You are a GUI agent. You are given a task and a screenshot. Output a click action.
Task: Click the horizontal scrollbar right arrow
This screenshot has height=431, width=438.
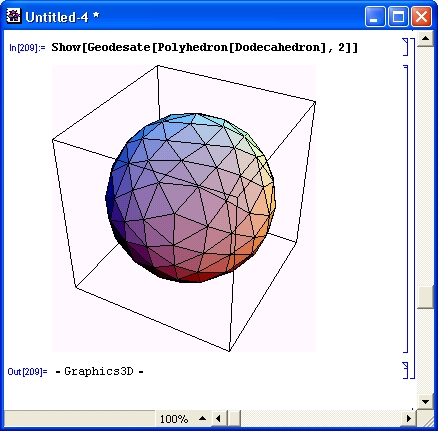pos(409,418)
